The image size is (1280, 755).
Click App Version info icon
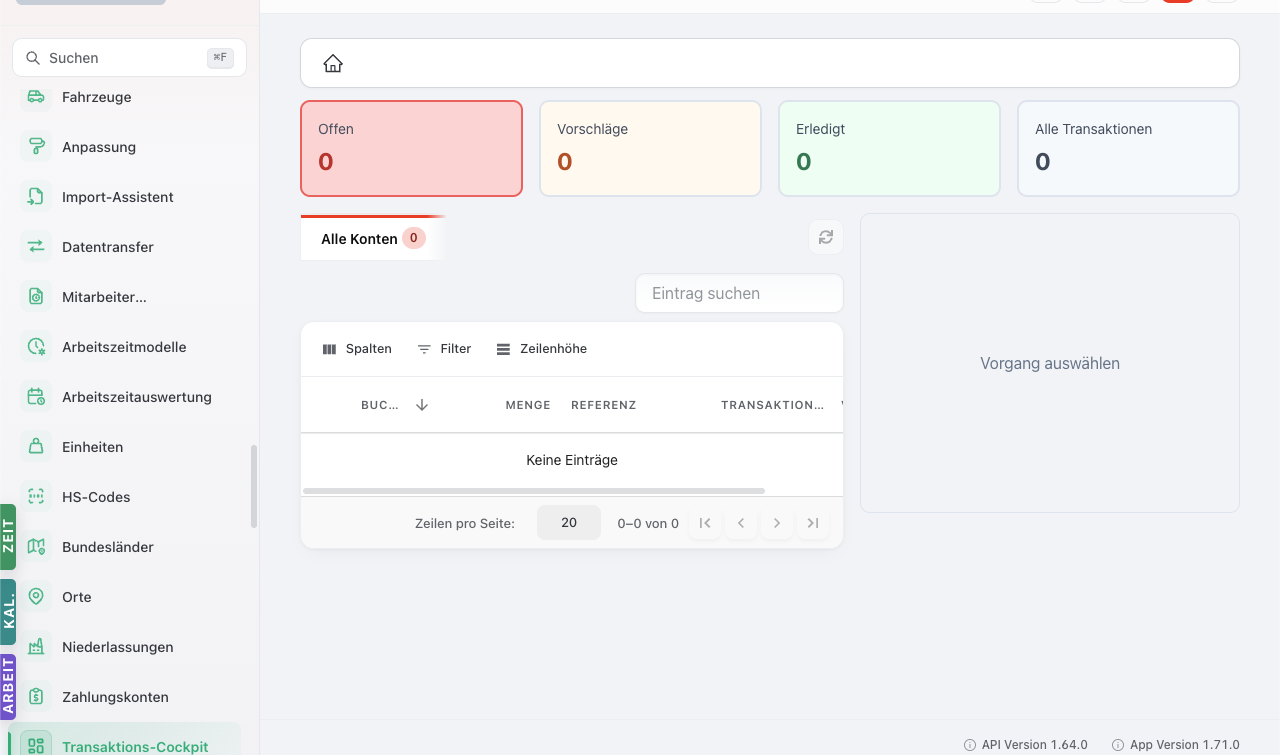point(1118,745)
